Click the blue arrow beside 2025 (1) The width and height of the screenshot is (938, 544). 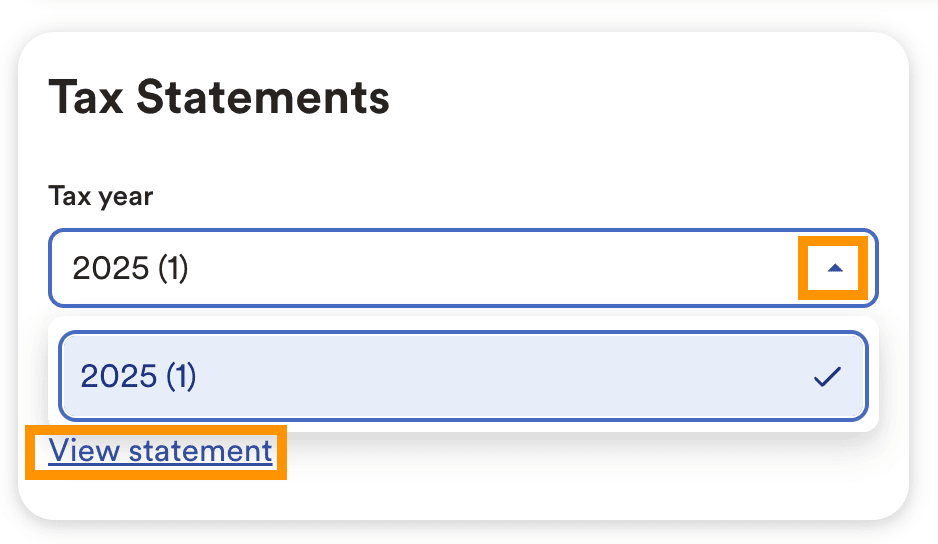[x=835, y=268]
